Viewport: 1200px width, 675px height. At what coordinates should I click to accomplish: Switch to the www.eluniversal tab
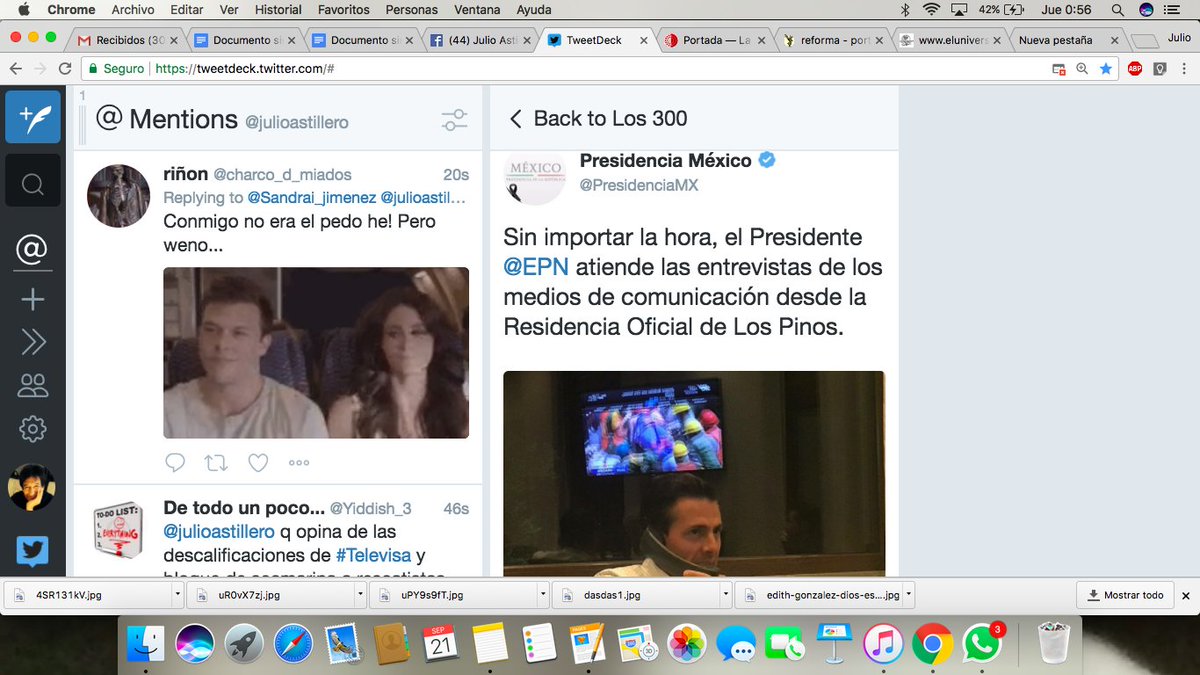click(950, 40)
